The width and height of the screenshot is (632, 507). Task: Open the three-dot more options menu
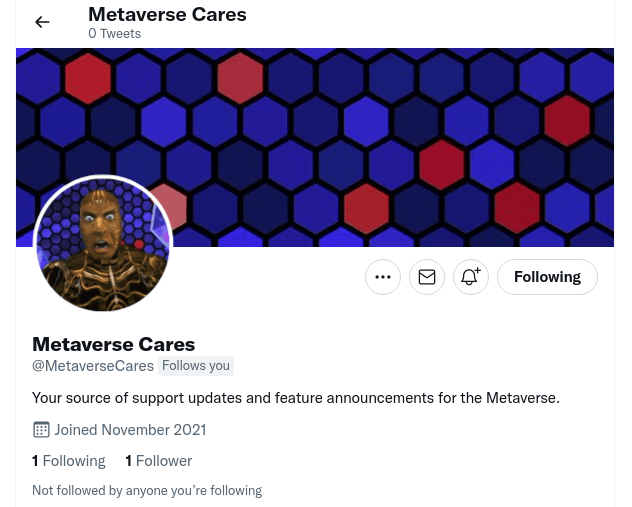click(383, 277)
